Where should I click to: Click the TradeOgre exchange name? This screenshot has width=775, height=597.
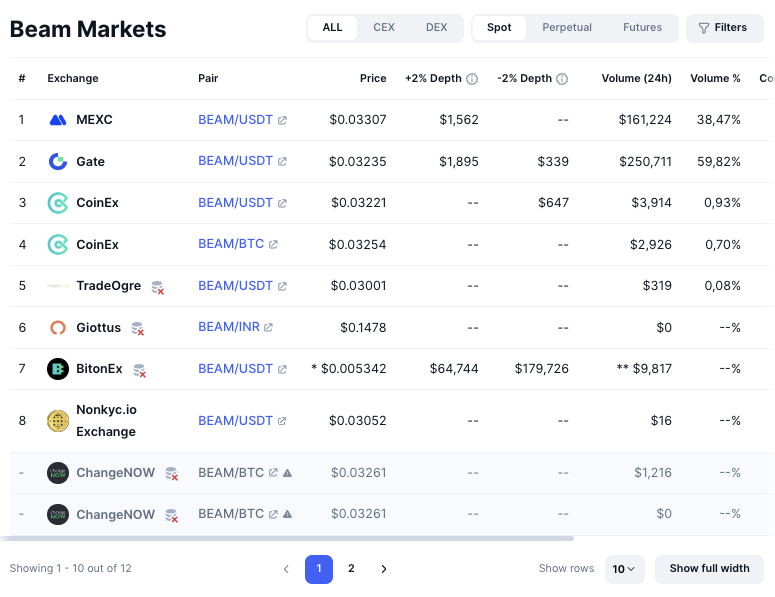[108, 286]
